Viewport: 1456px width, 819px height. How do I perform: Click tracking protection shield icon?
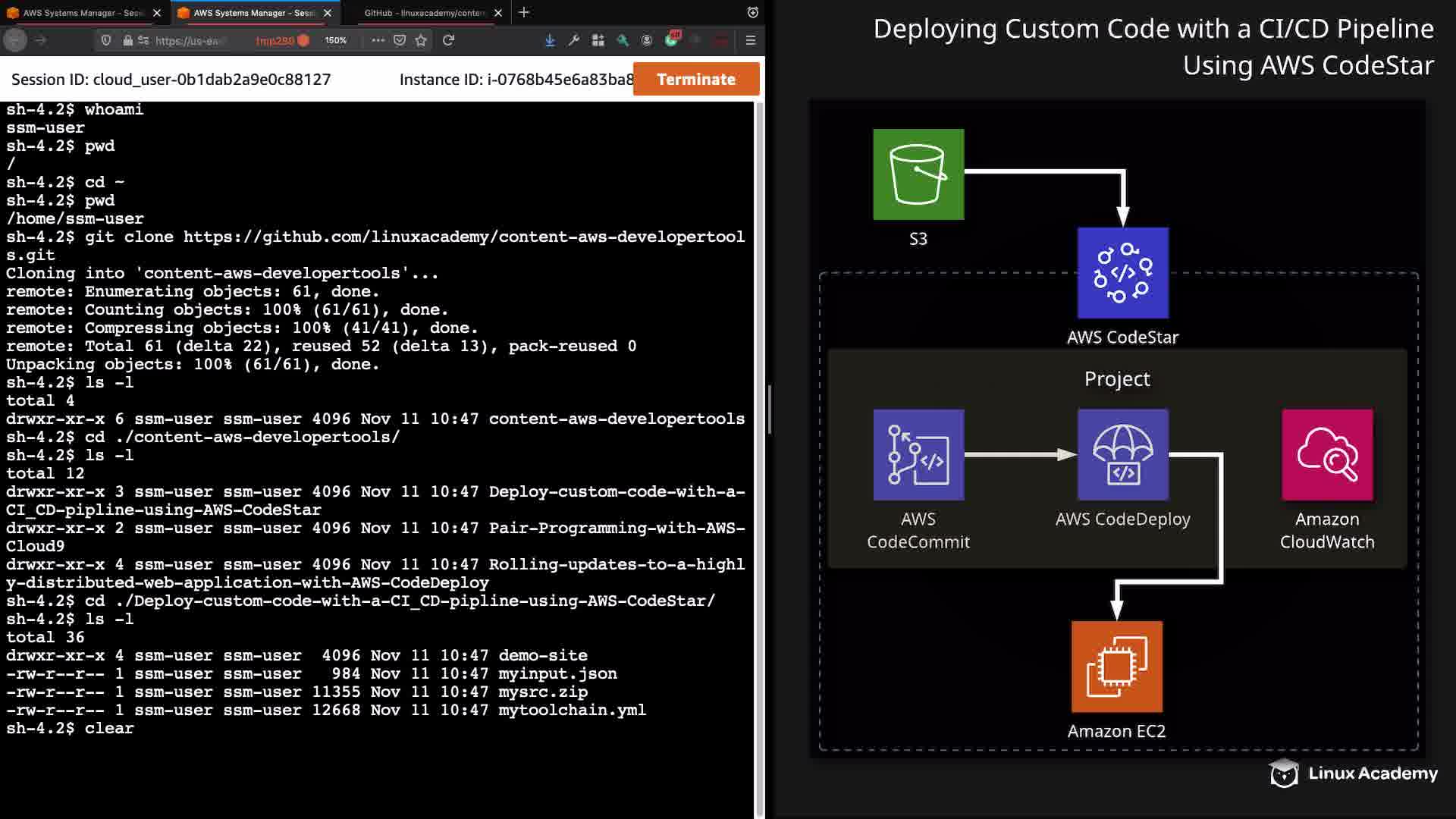click(x=106, y=40)
